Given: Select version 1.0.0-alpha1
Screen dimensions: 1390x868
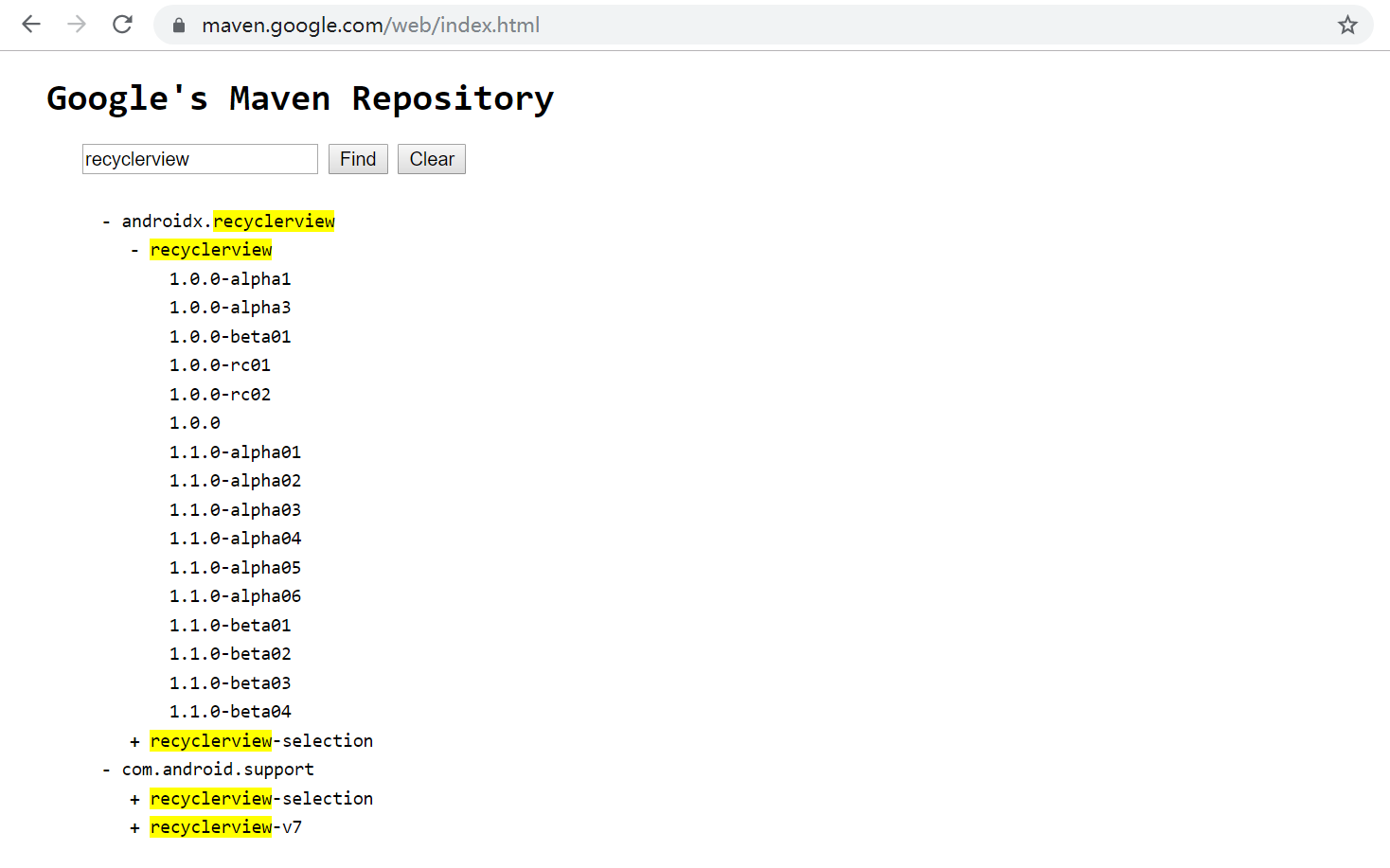Looking at the screenshot, I should point(230,279).
